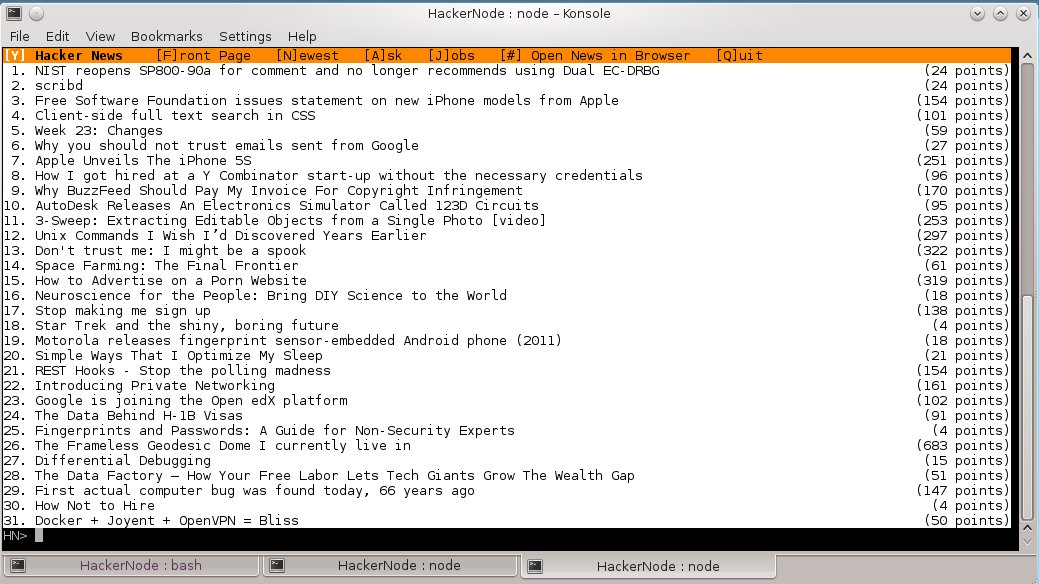Open the Settings menu
1039x584 pixels.
point(245,36)
